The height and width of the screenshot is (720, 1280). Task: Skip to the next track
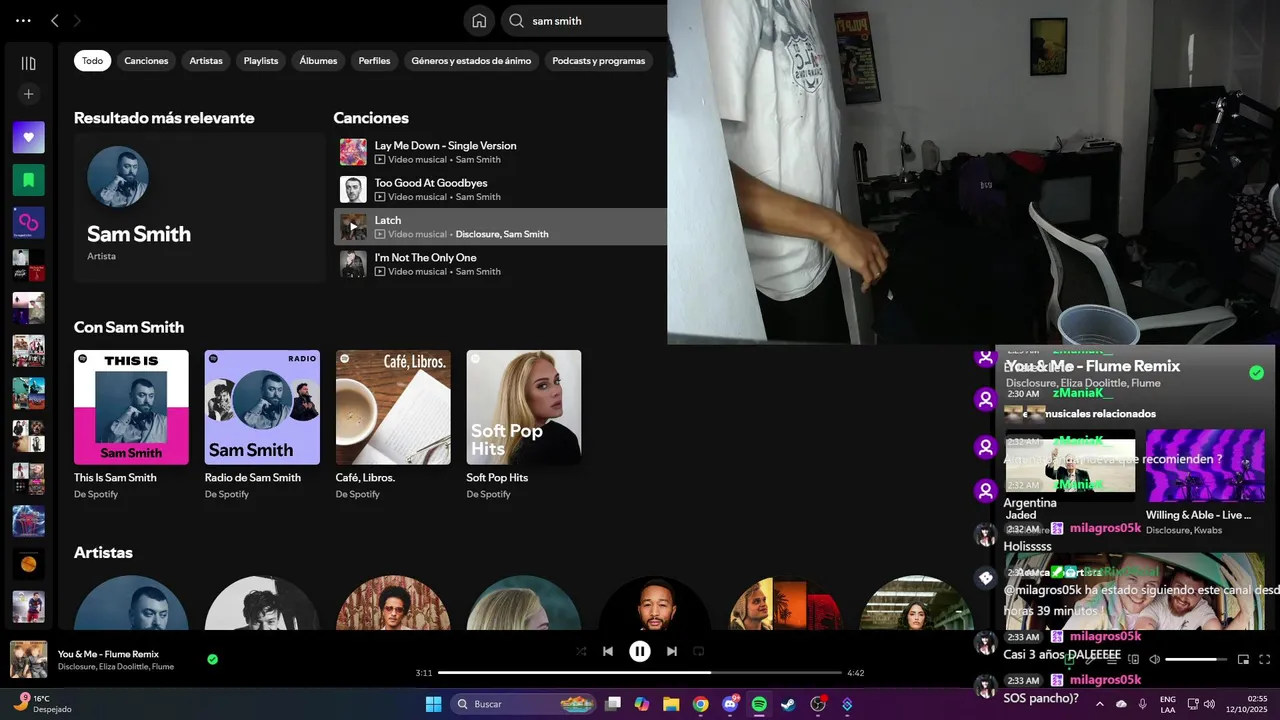672,651
